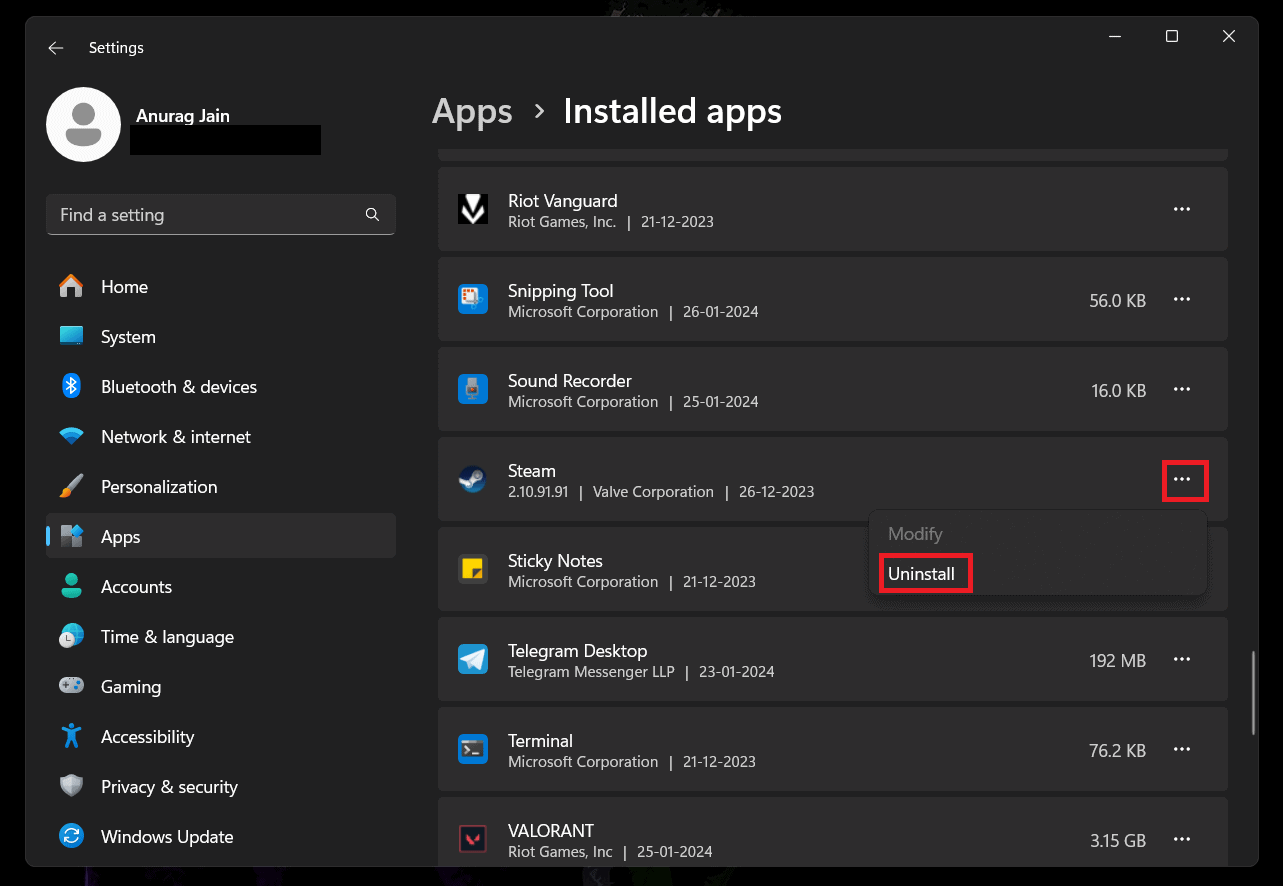Open three-dot menu for Terminal
The image size is (1283, 886).
tap(1181, 750)
